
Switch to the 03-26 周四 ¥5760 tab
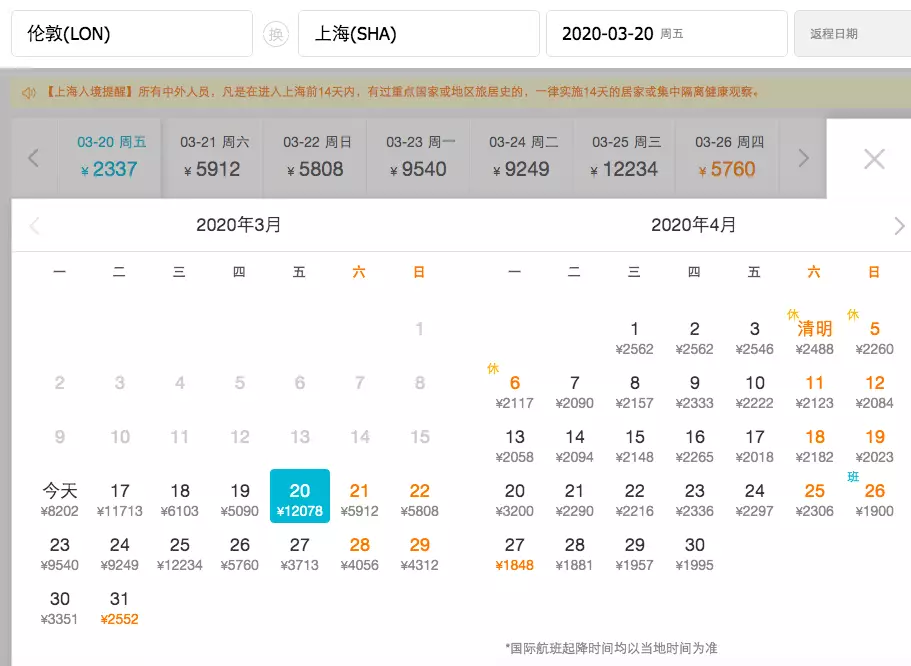pos(726,157)
